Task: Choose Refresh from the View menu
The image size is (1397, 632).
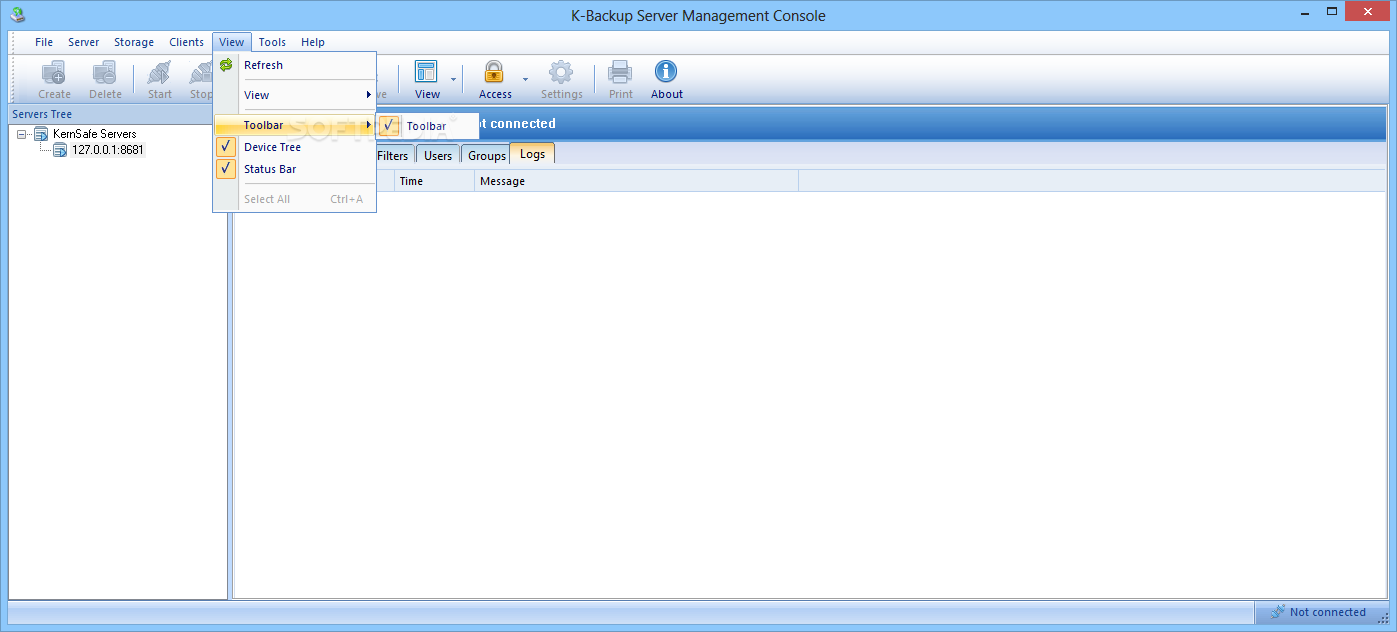Action: (x=294, y=65)
